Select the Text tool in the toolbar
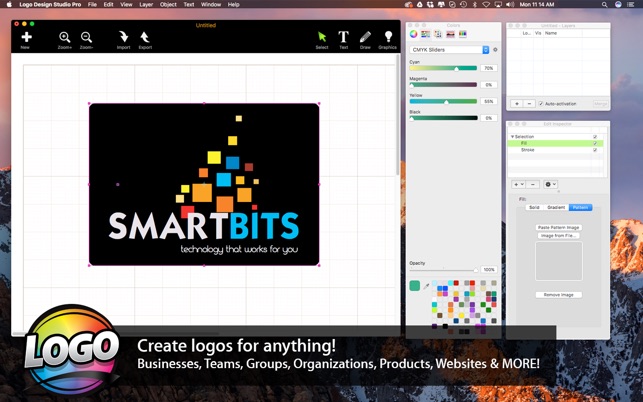The height and width of the screenshot is (402, 643). pos(343,37)
